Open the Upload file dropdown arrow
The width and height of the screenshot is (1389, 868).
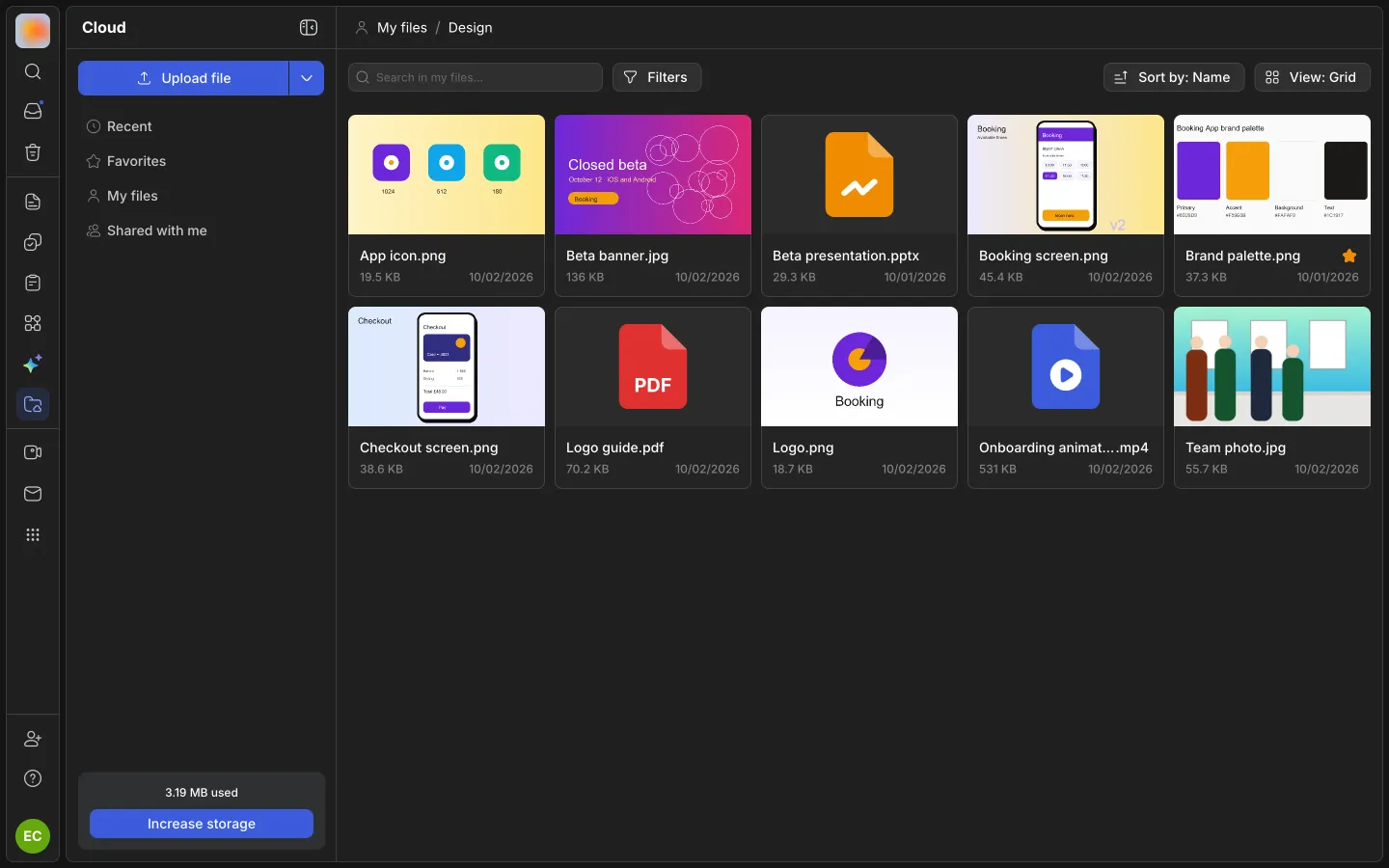coord(307,78)
